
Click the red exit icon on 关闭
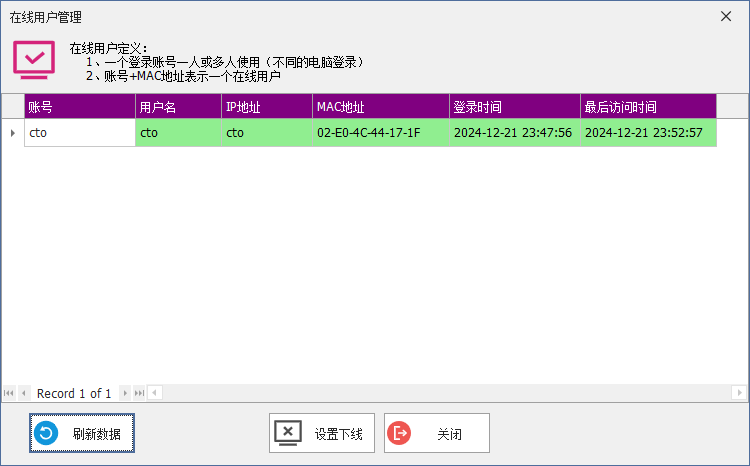399,433
